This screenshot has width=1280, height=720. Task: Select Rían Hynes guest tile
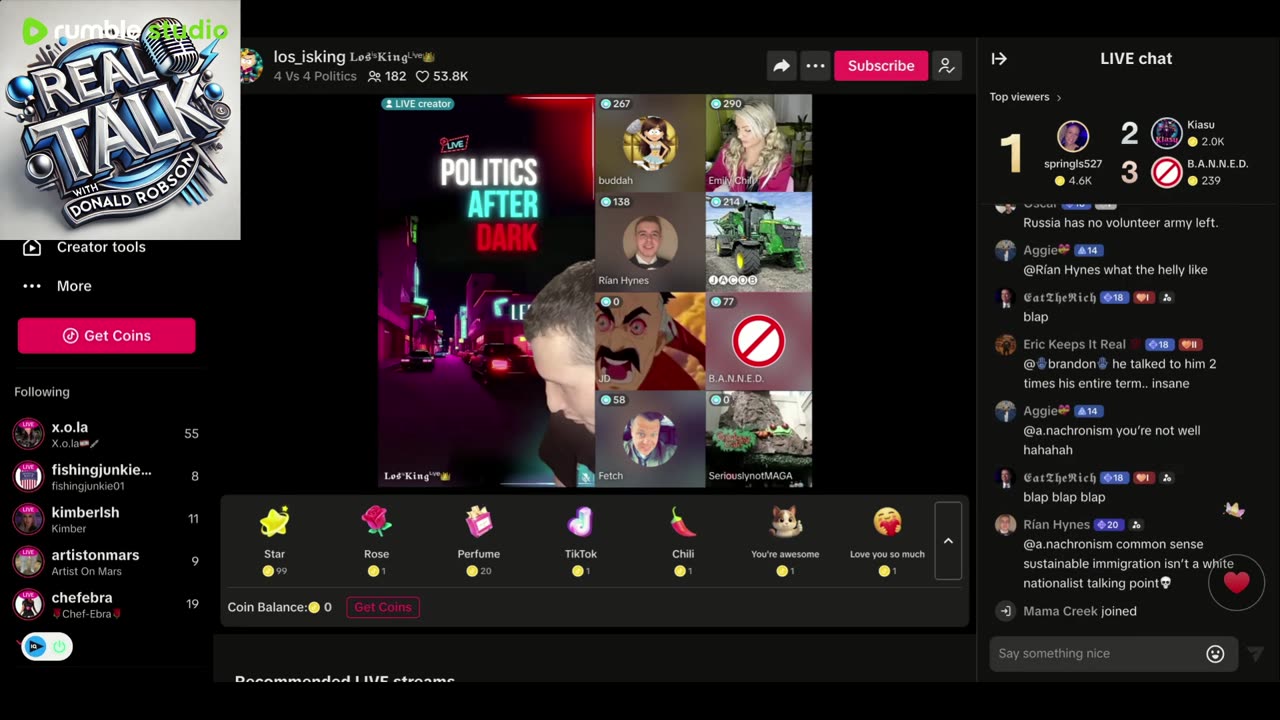649,241
